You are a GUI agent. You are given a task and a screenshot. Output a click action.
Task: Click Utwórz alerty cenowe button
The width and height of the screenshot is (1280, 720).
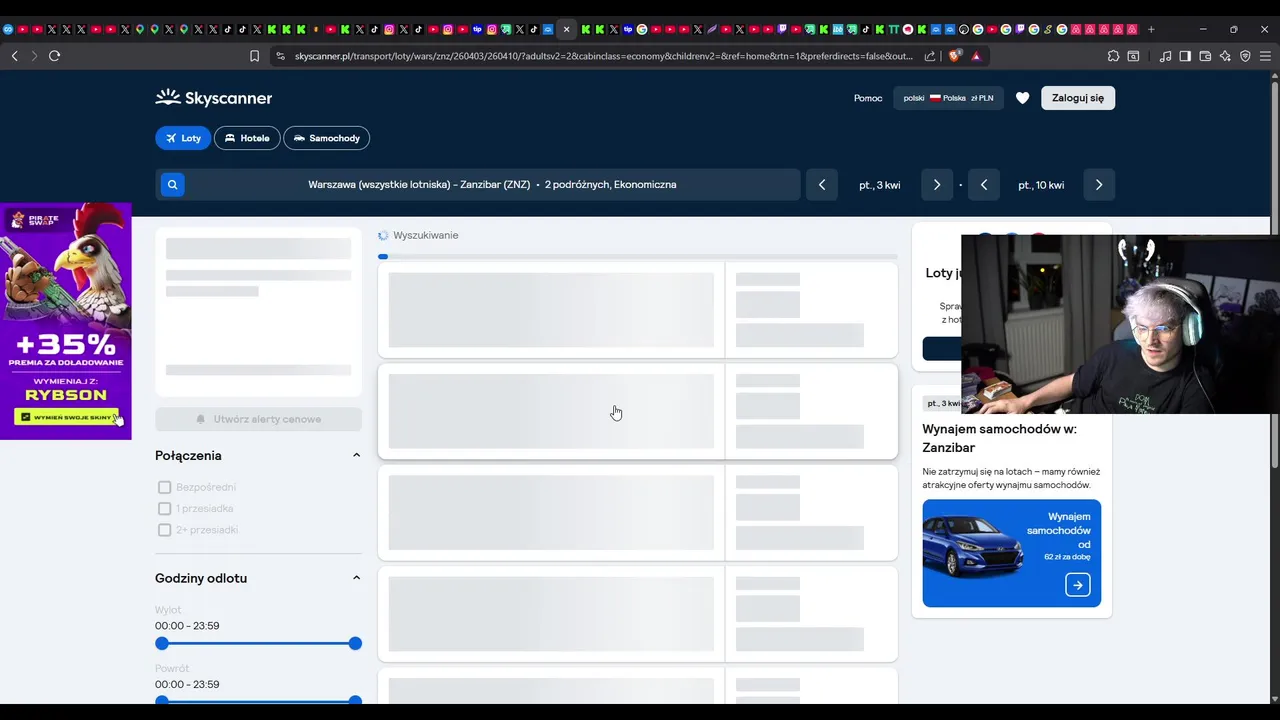(x=258, y=419)
